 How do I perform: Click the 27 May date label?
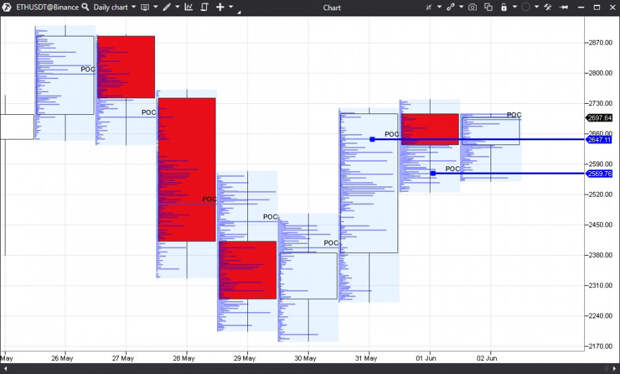pos(123,358)
